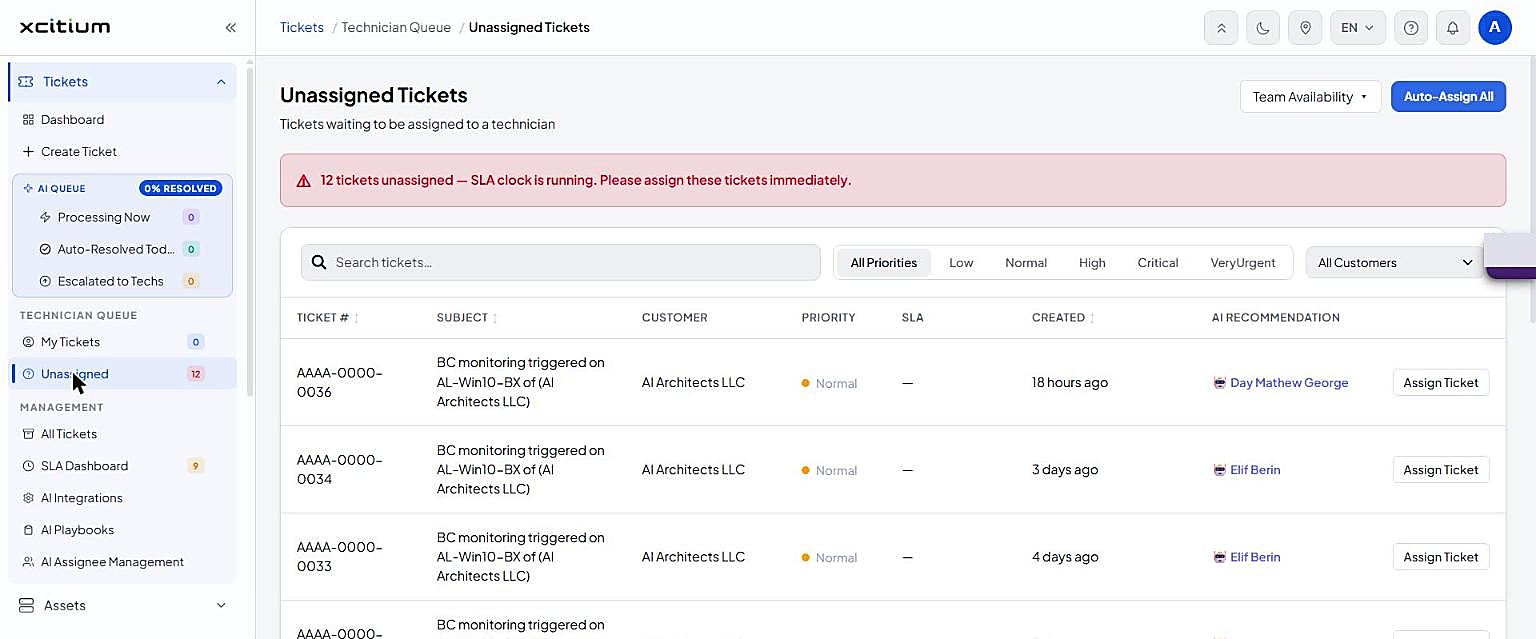Open Team Availability dropdown

1310,97
